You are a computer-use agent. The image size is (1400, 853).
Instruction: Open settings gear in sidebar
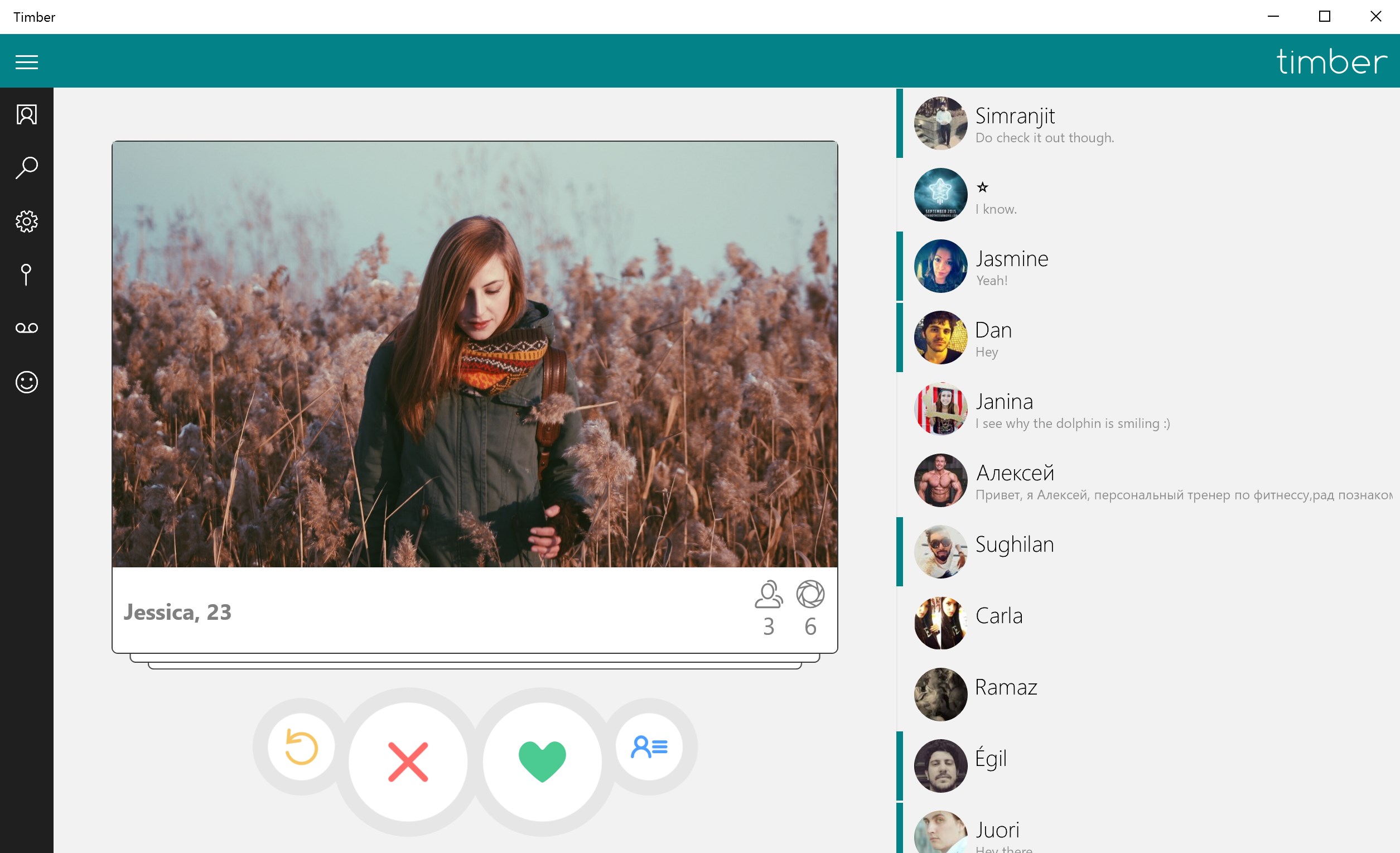[x=27, y=221]
